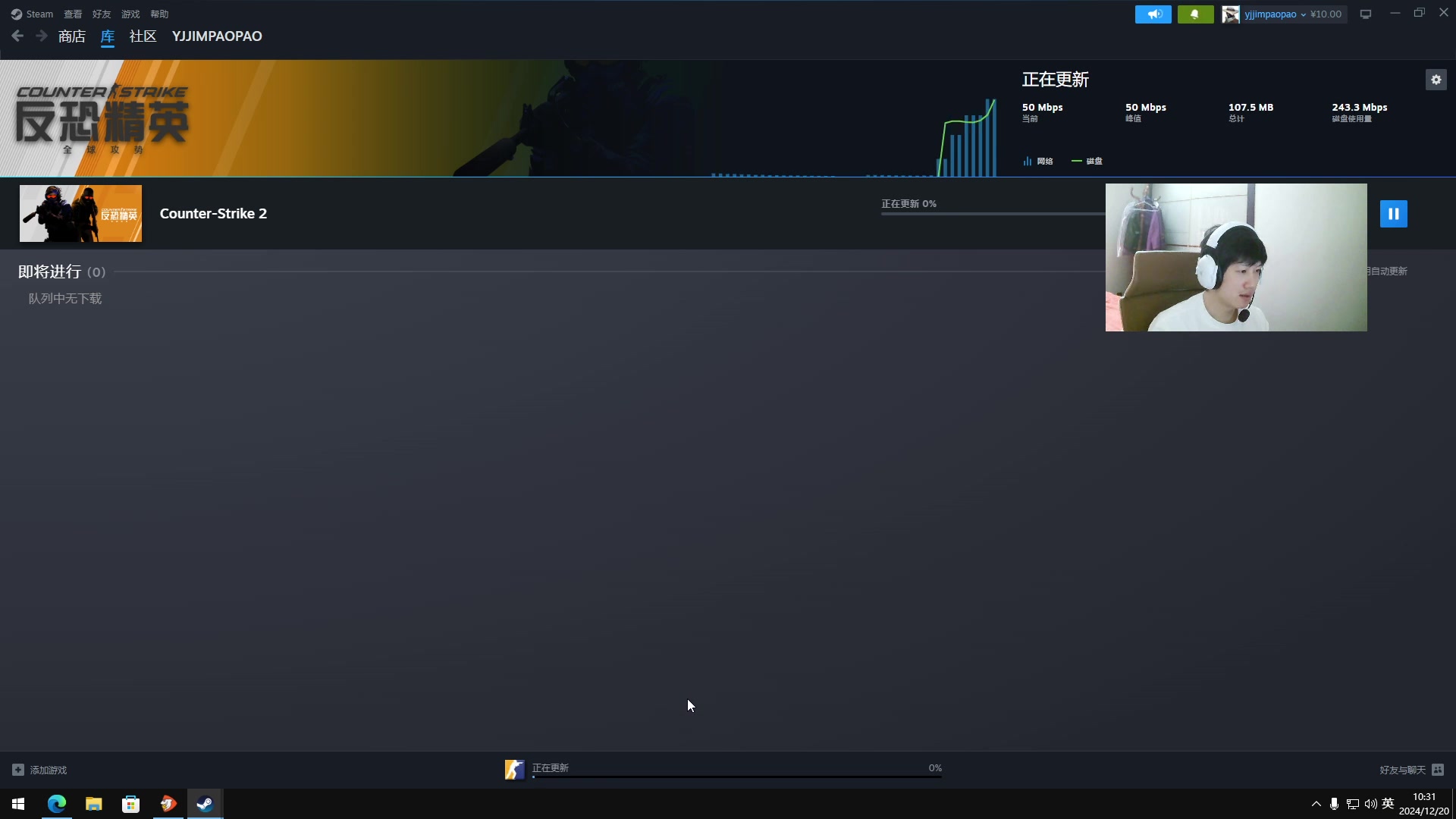
Task: Open the 帮助 menu
Action: (159, 14)
